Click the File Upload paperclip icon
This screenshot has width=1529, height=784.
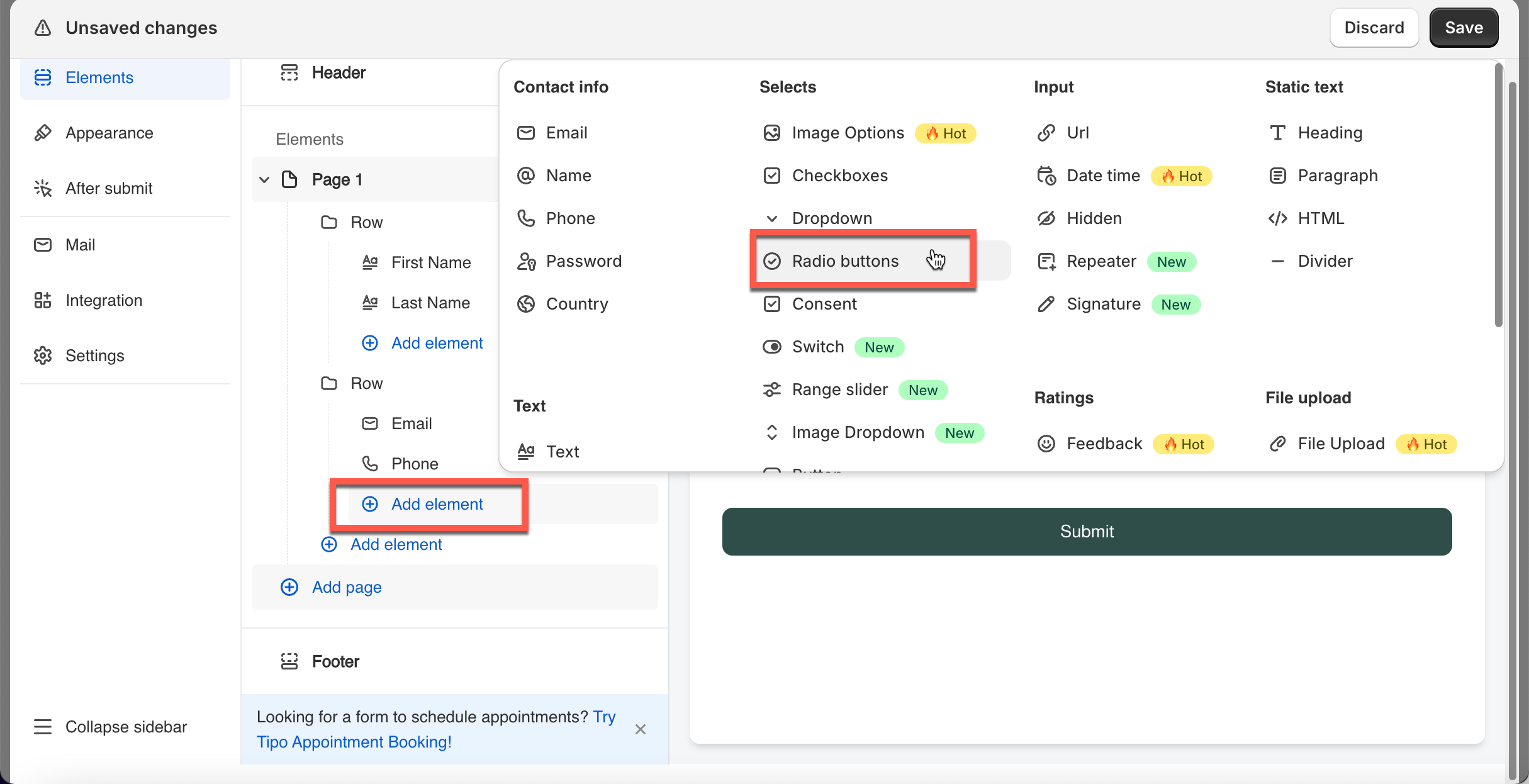click(1277, 444)
